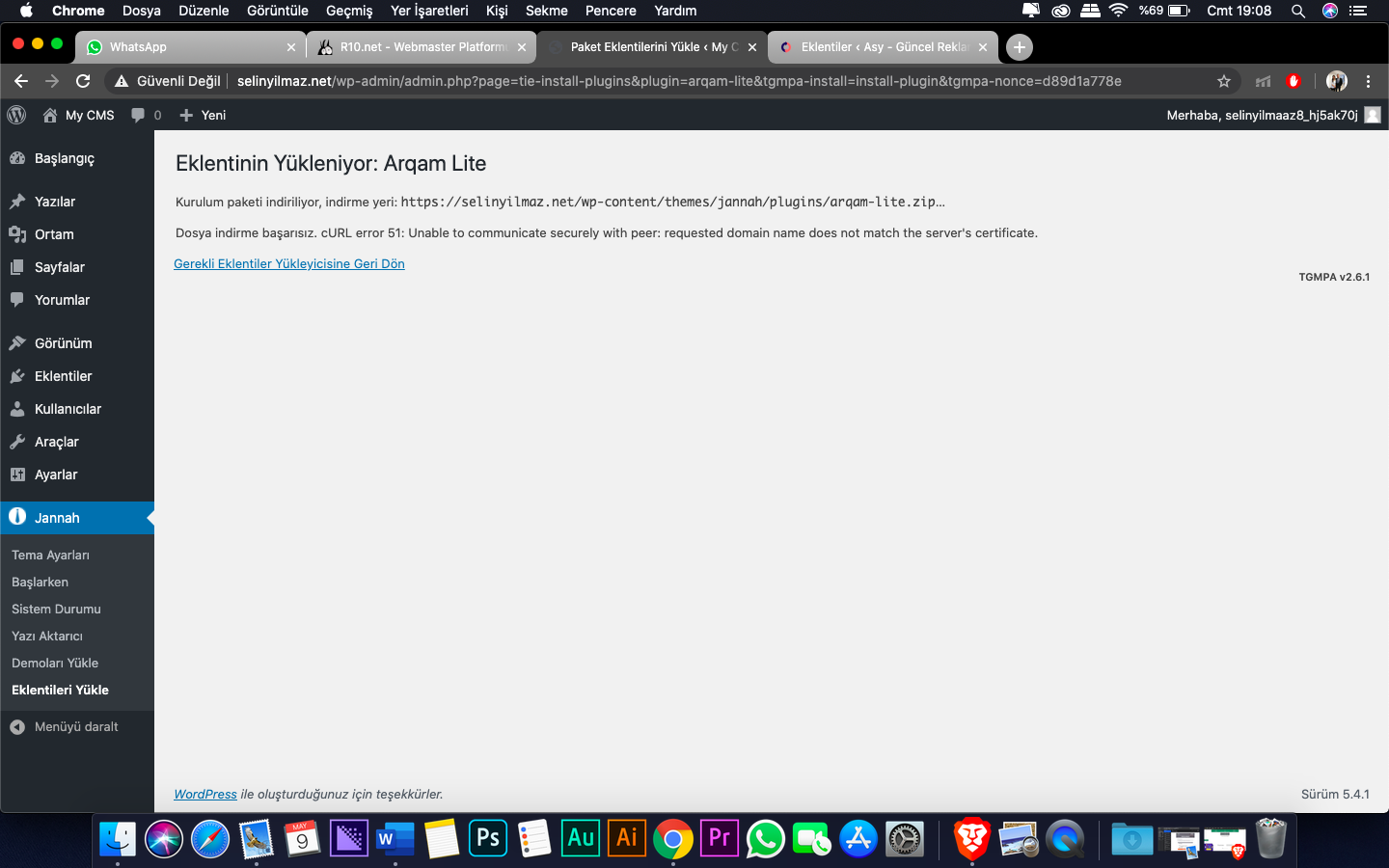Open Trash from the Dock
The height and width of the screenshot is (868, 1389).
[x=1271, y=839]
